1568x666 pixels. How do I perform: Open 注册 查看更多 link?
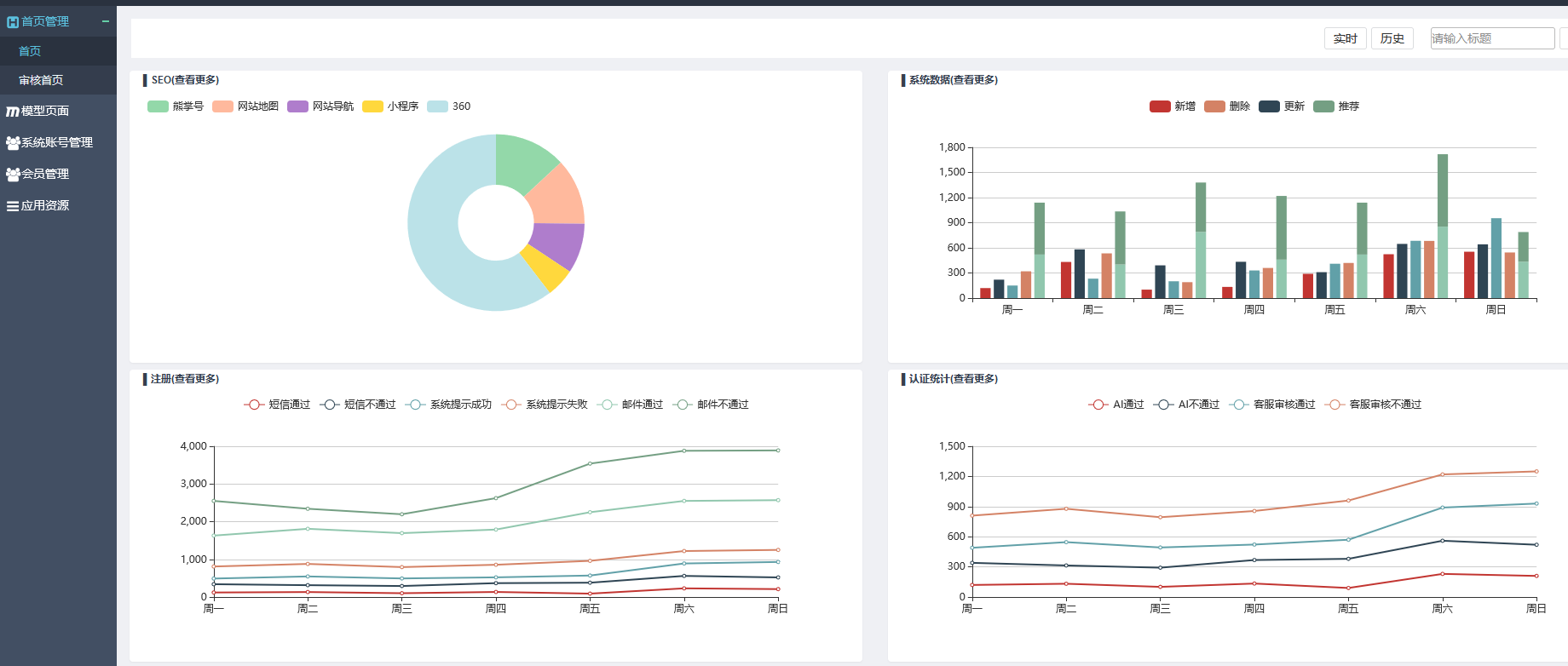click(x=195, y=379)
